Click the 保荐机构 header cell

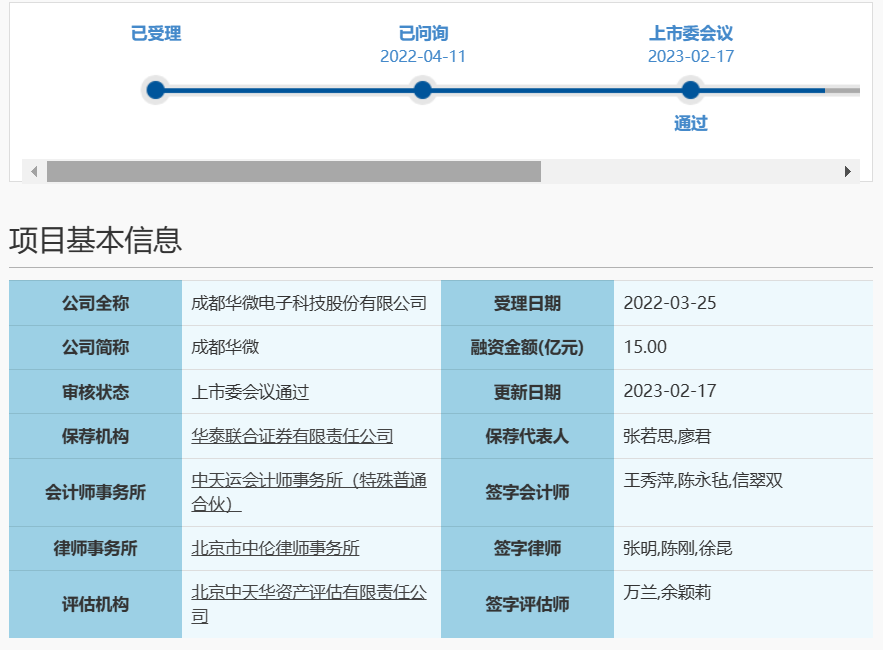[95, 436]
